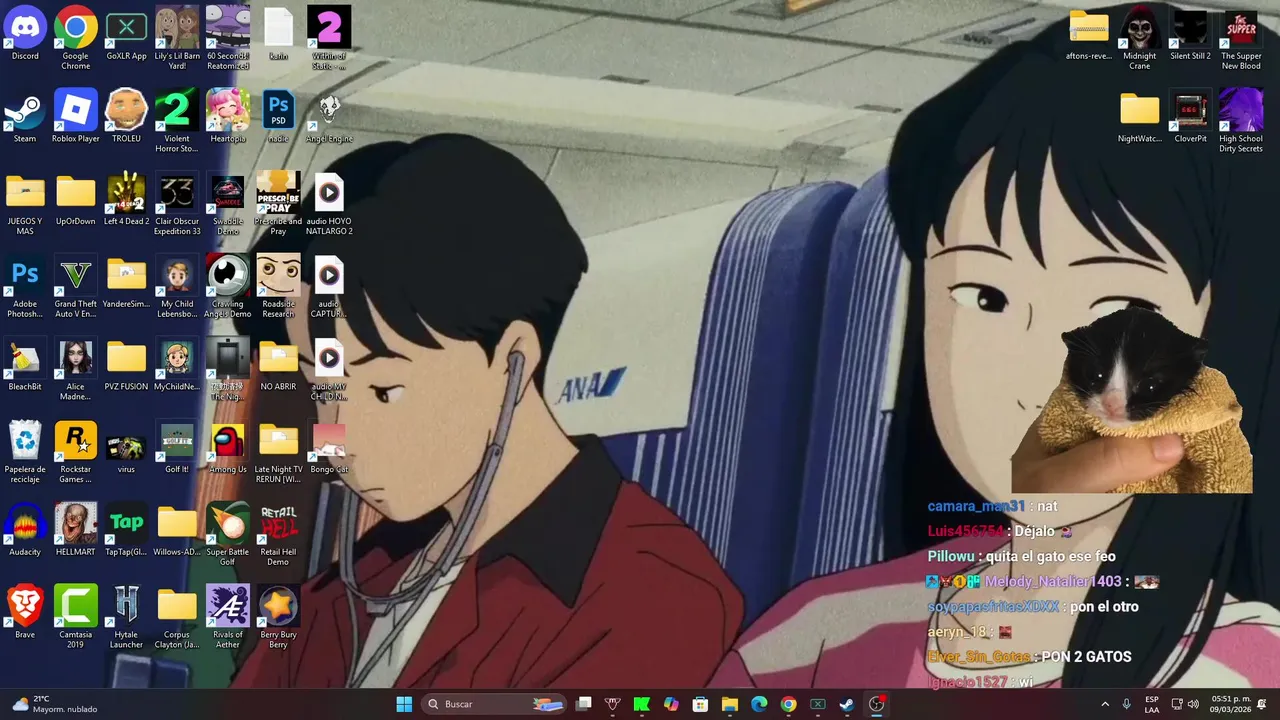The height and width of the screenshot is (720, 1280).
Task: Select the Retail Hell Demo icon
Action: click(278, 535)
